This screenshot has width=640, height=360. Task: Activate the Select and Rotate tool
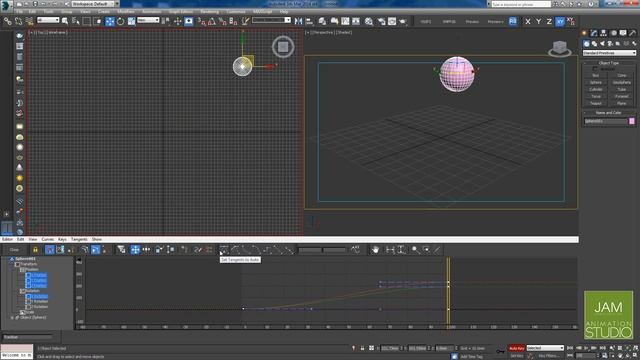[120, 21]
